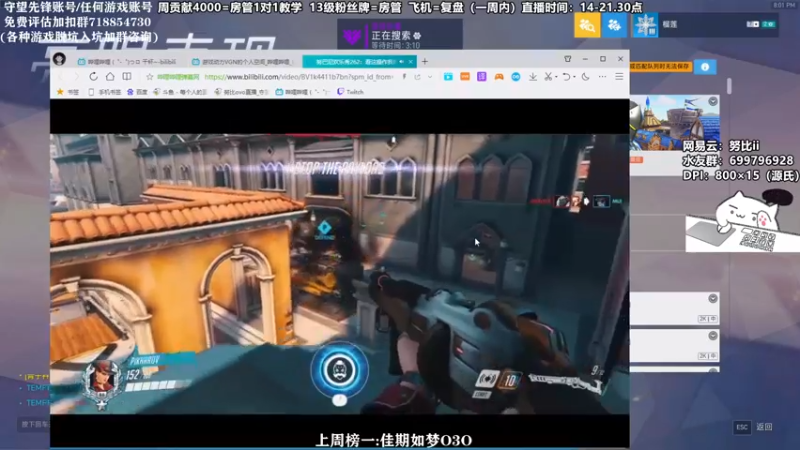This screenshot has height=450, width=800.
Task: Open the Douyu bookmark
Action: 180,92
